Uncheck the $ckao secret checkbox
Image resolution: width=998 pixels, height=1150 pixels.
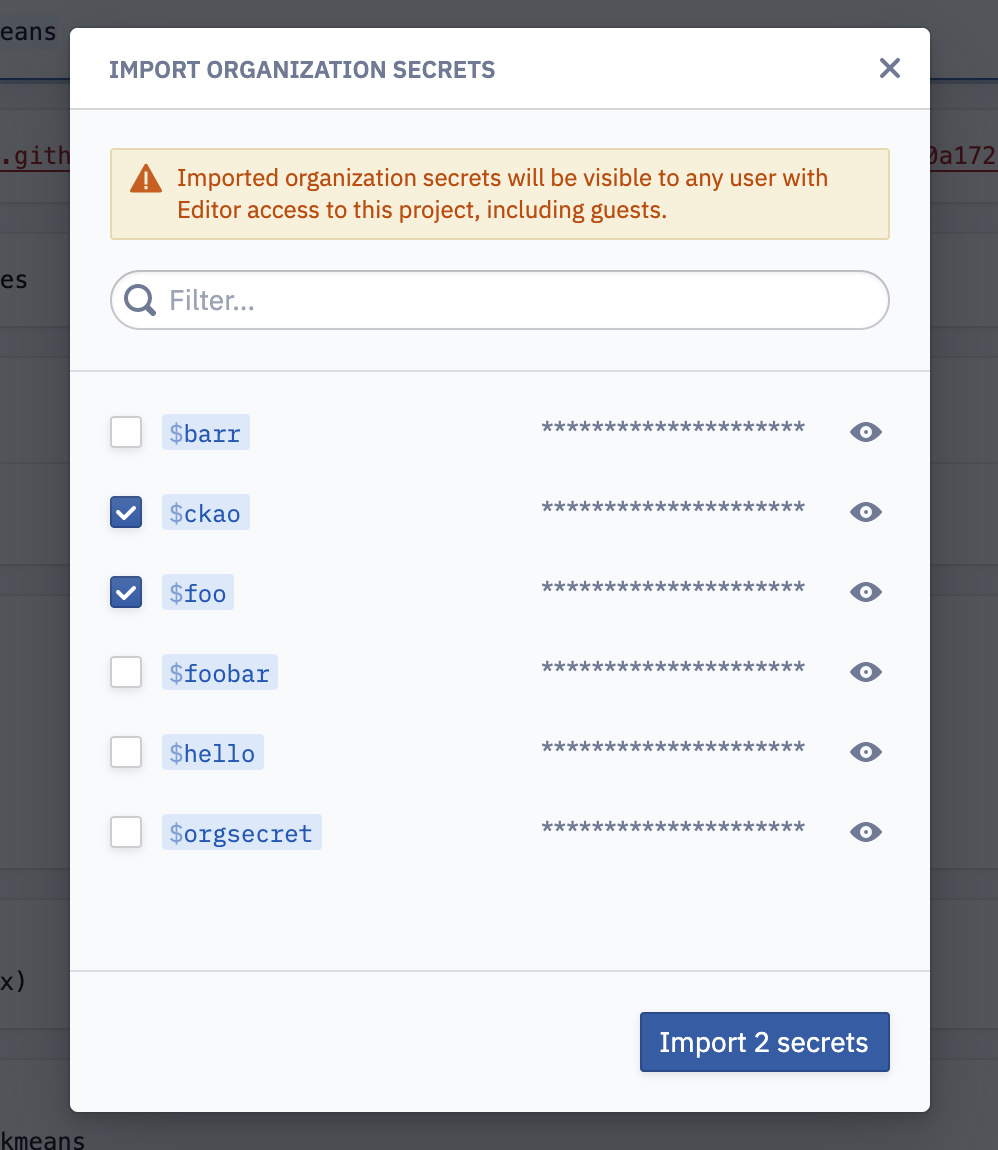tap(126, 512)
